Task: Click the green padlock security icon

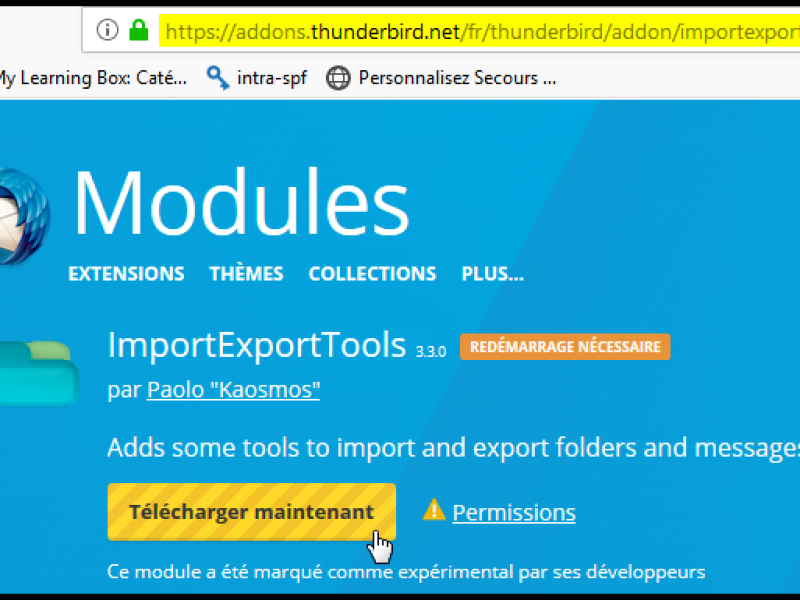Action: click(x=138, y=30)
